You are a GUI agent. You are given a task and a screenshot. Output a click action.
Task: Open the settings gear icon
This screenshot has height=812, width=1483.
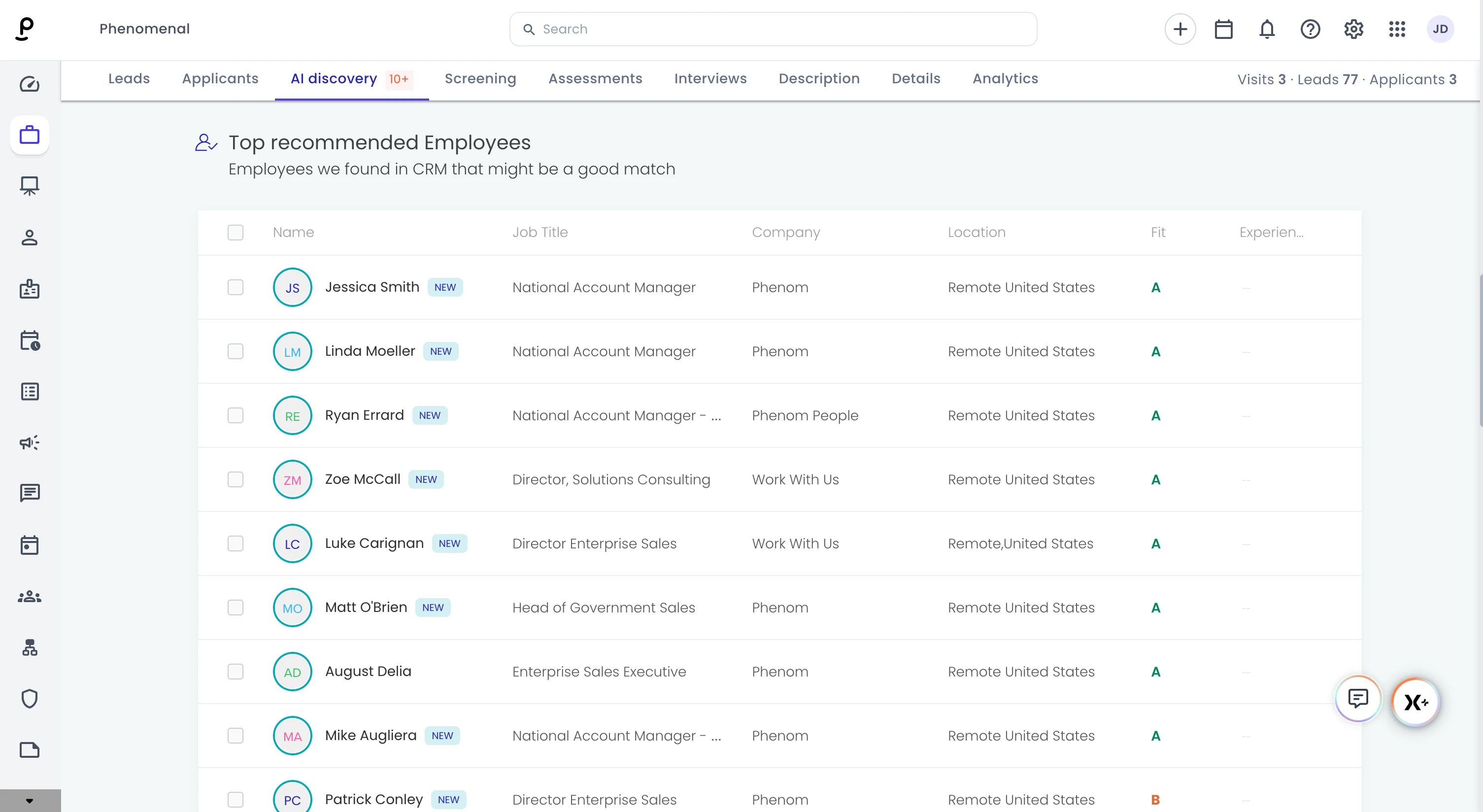coord(1353,29)
